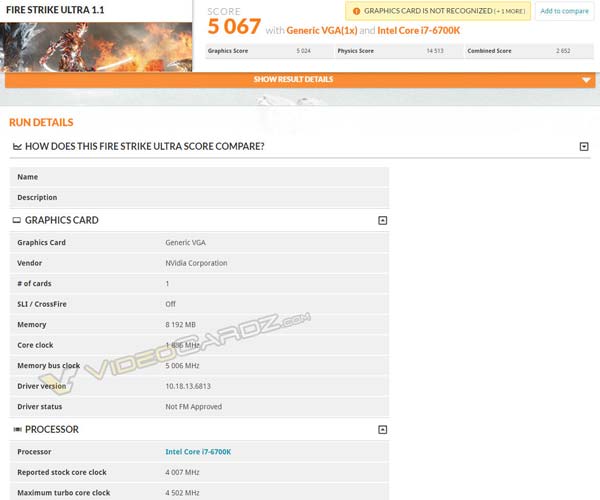Click the chip icon beside PROCESSOR heading

[16, 430]
